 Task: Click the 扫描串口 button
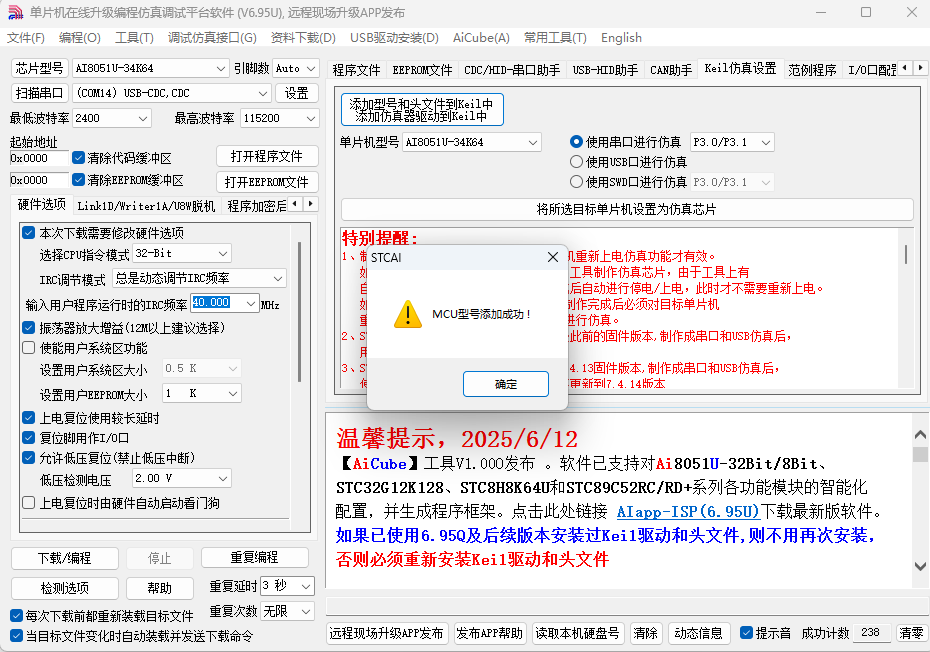pyautogui.click(x=39, y=93)
